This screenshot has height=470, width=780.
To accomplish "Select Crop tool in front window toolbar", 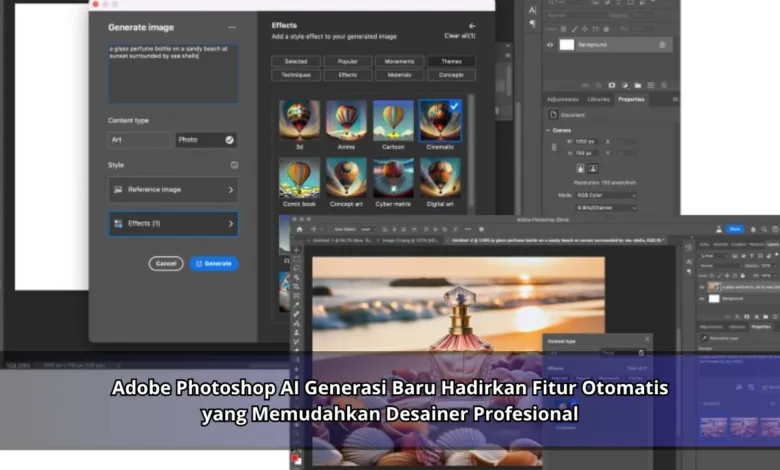I will (x=296, y=287).
